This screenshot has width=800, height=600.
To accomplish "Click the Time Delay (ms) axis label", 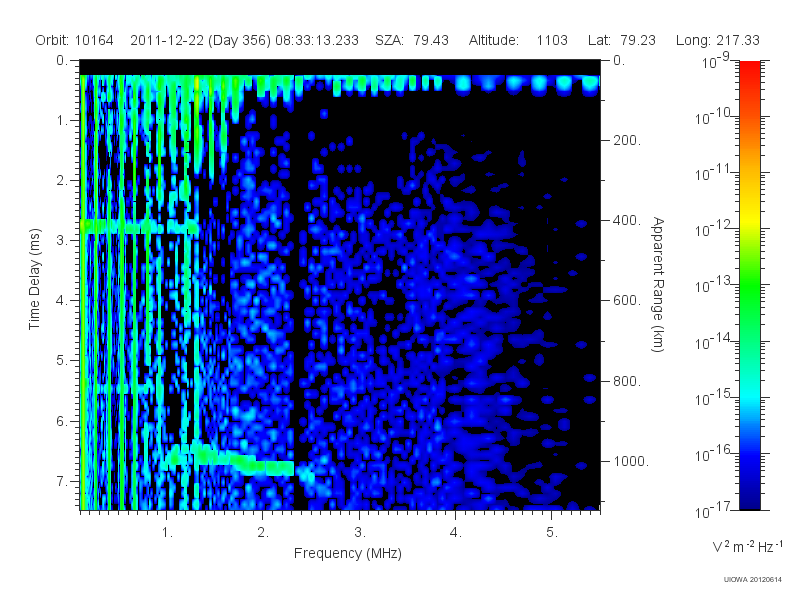I will [34, 279].
